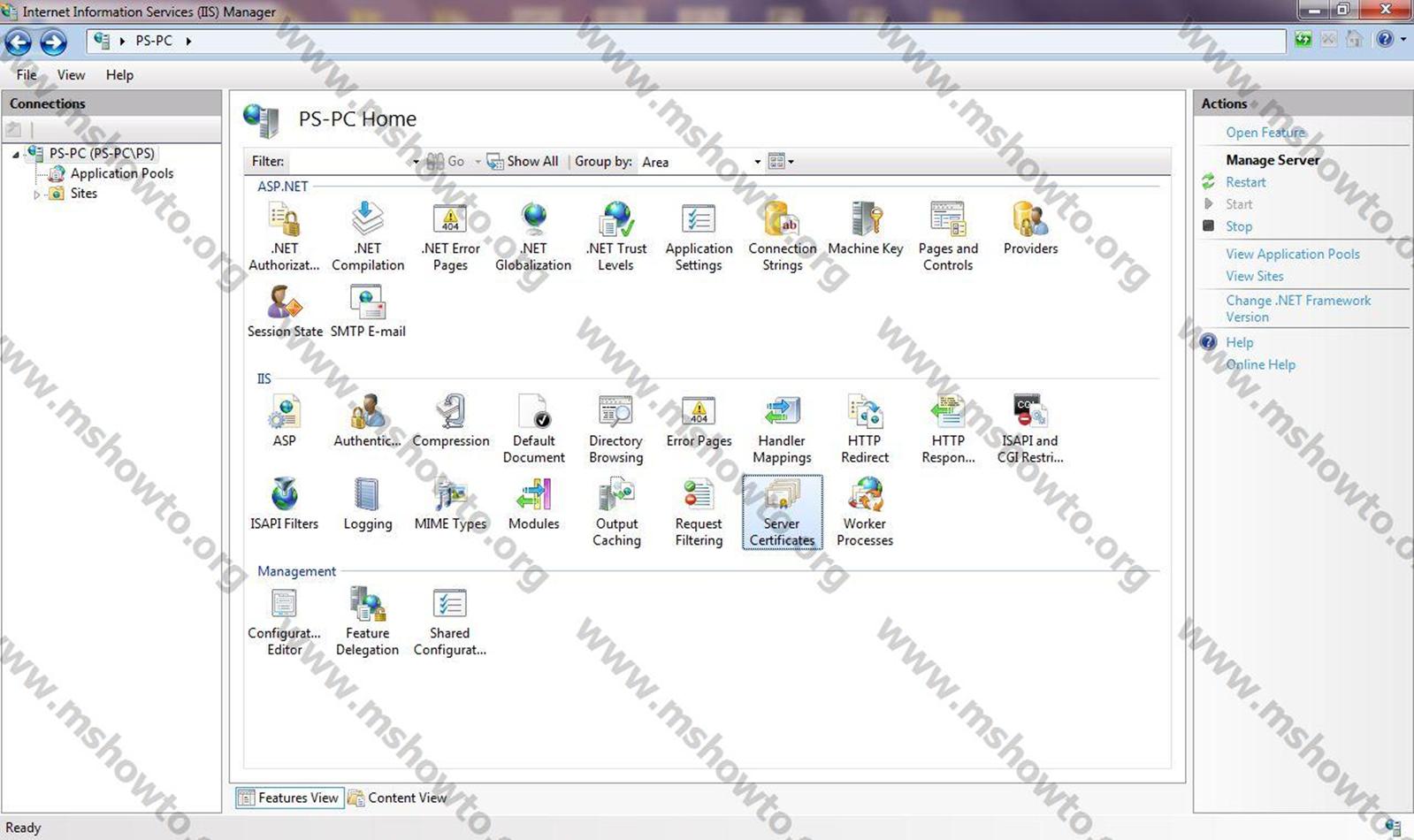Open .NET Trust Levels feature
This screenshot has width=1414, height=840.
(x=616, y=235)
